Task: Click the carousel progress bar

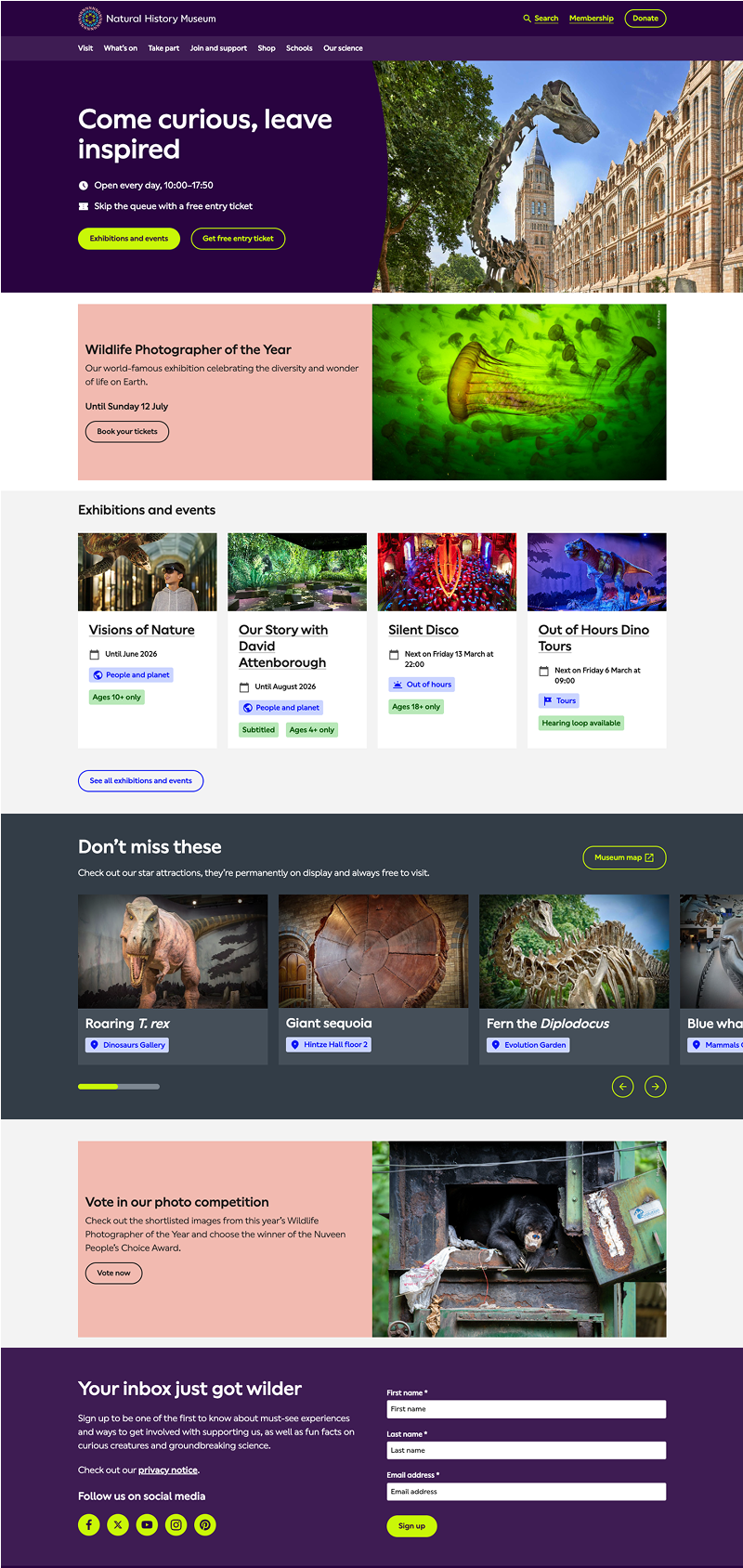Action: [119, 1086]
